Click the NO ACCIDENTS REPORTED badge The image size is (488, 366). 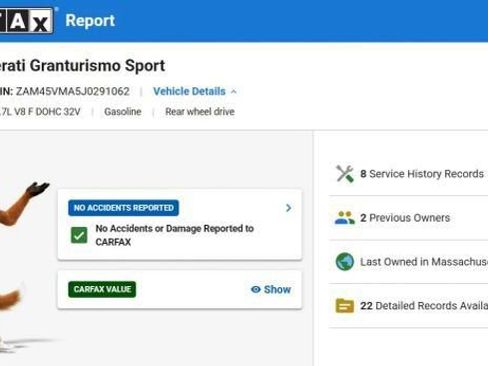[x=124, y=208]
